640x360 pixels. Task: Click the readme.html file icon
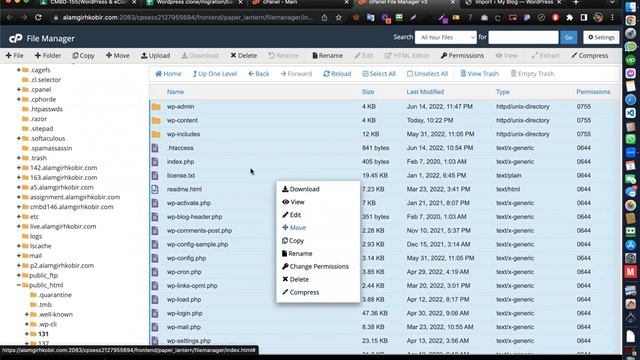tap(155, 189)
